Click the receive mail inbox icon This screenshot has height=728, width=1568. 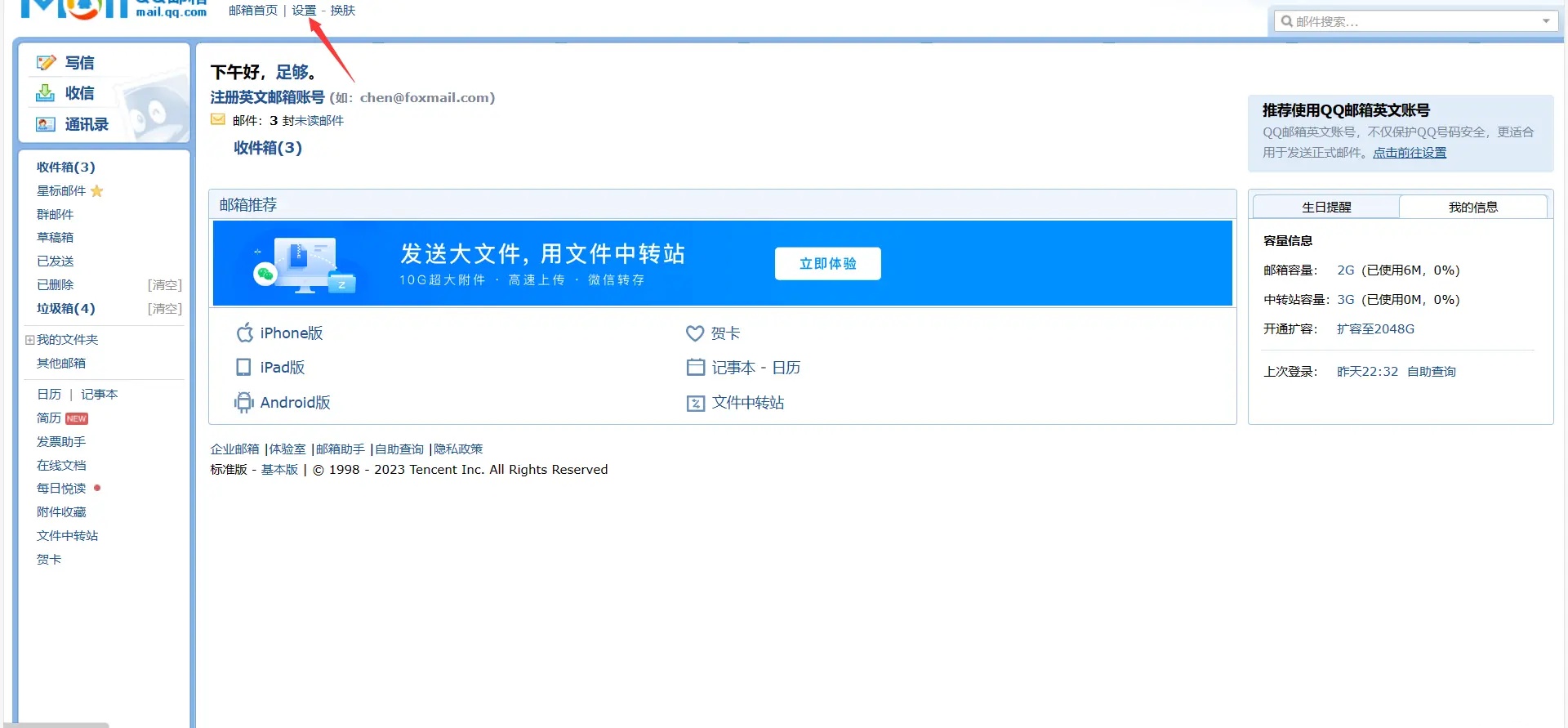tap(46, 94)
